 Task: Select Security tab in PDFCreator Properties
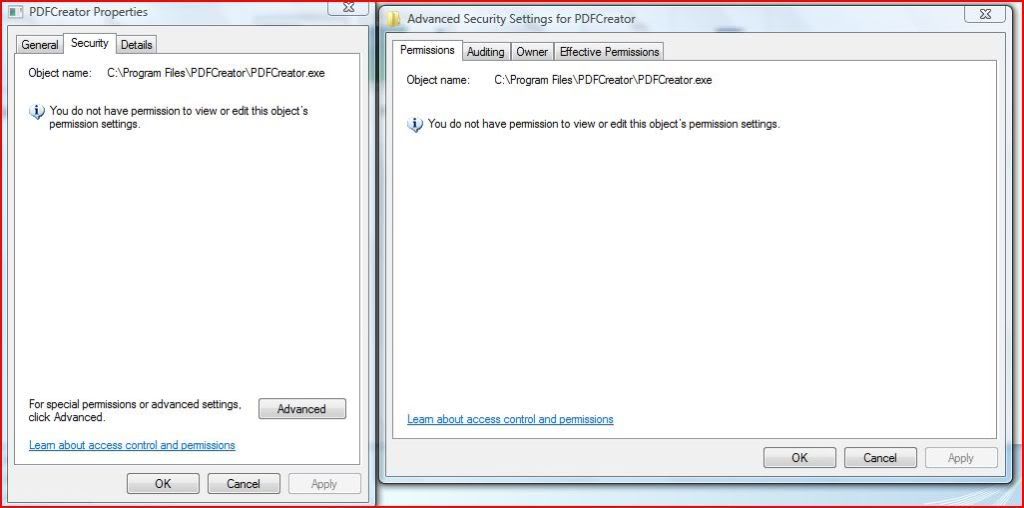point(89,43)
